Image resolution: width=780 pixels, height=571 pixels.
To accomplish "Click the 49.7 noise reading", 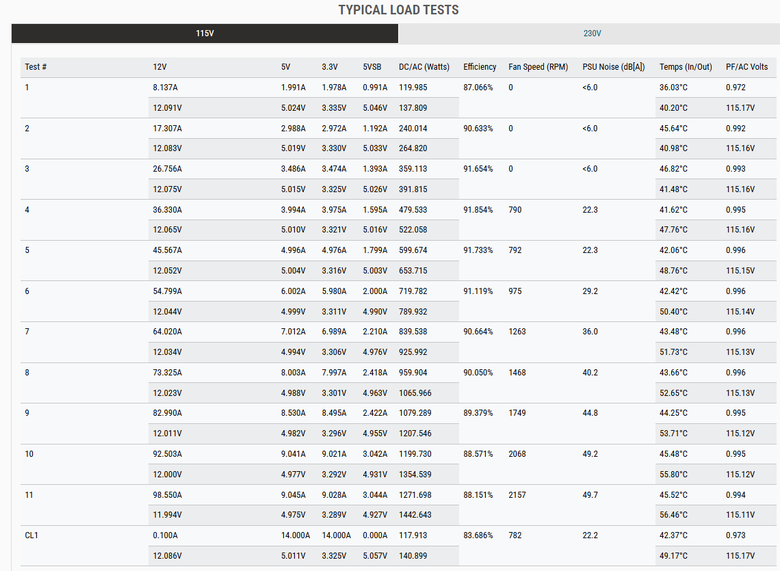I will (590, 495).
